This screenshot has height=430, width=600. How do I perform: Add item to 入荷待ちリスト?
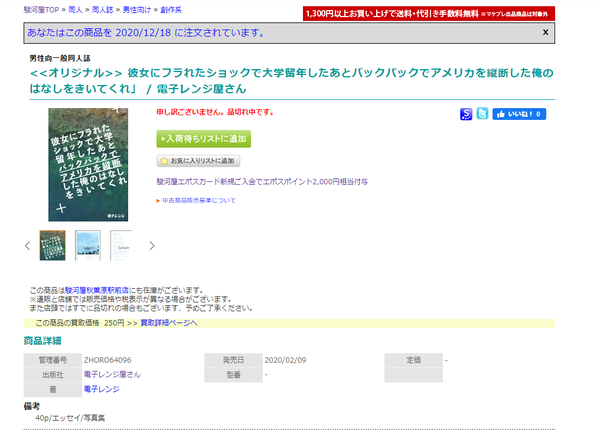click(x=204, y=138)
